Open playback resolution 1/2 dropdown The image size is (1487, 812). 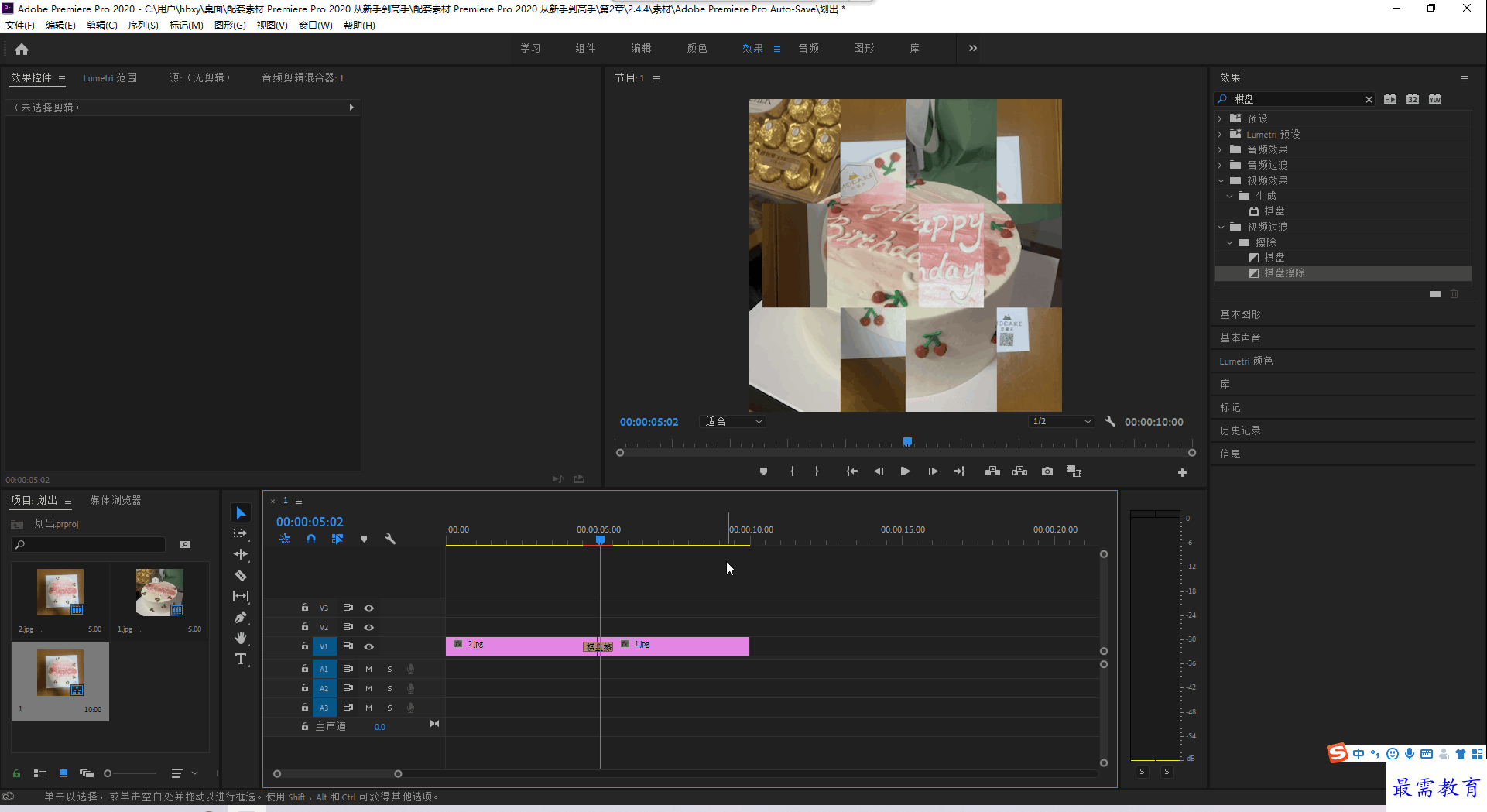tap(1062, 421)
